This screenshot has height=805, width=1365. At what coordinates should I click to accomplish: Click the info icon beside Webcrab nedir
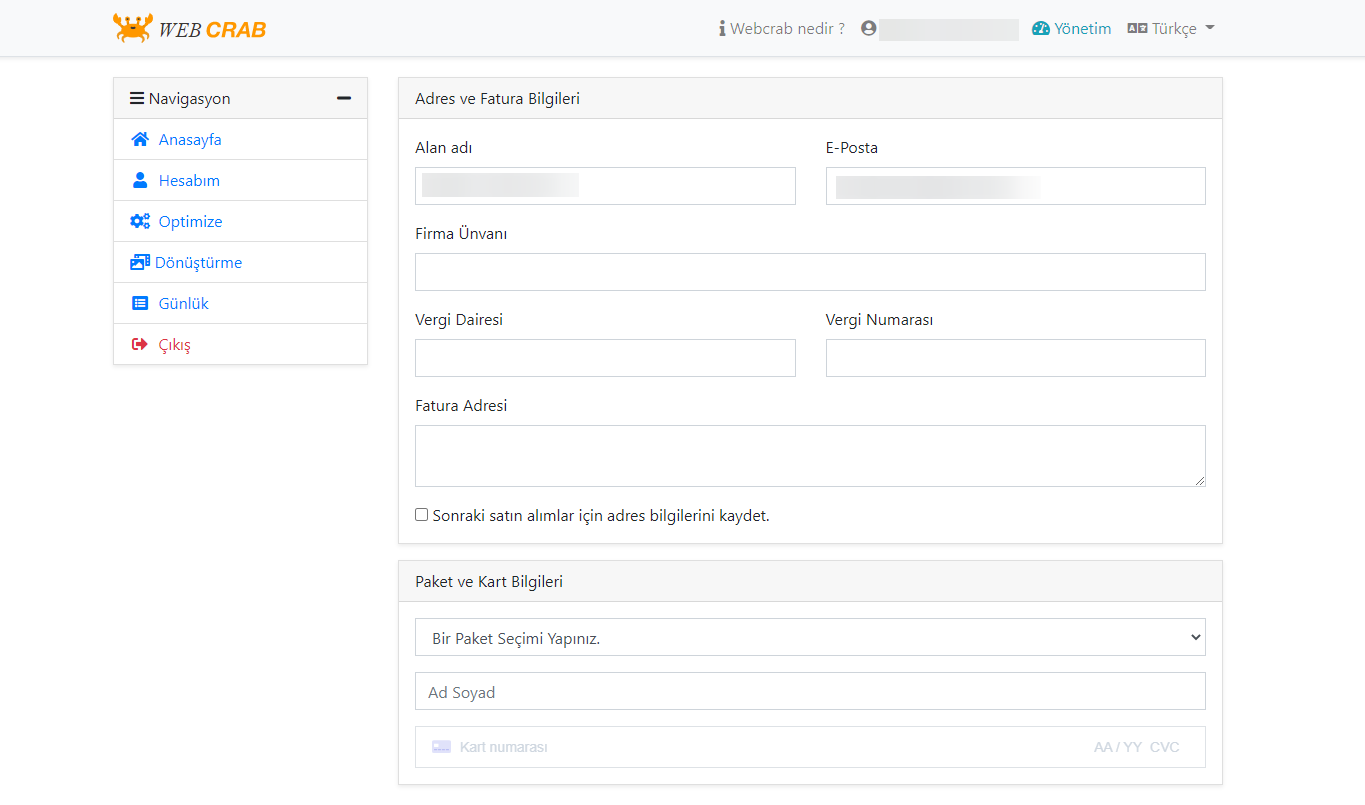(x=722, y=29)
